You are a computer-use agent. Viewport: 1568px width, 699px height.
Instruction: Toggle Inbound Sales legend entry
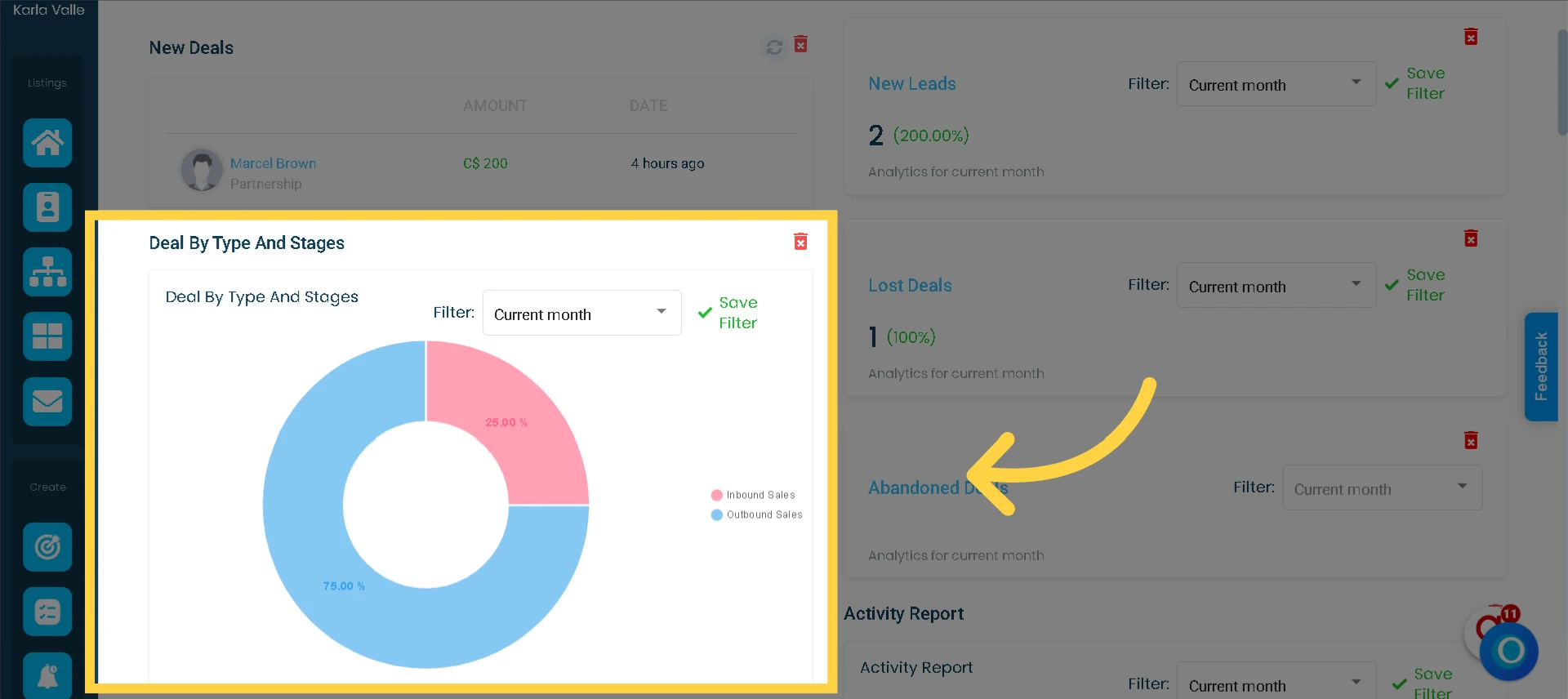click(x=753, y=495)
